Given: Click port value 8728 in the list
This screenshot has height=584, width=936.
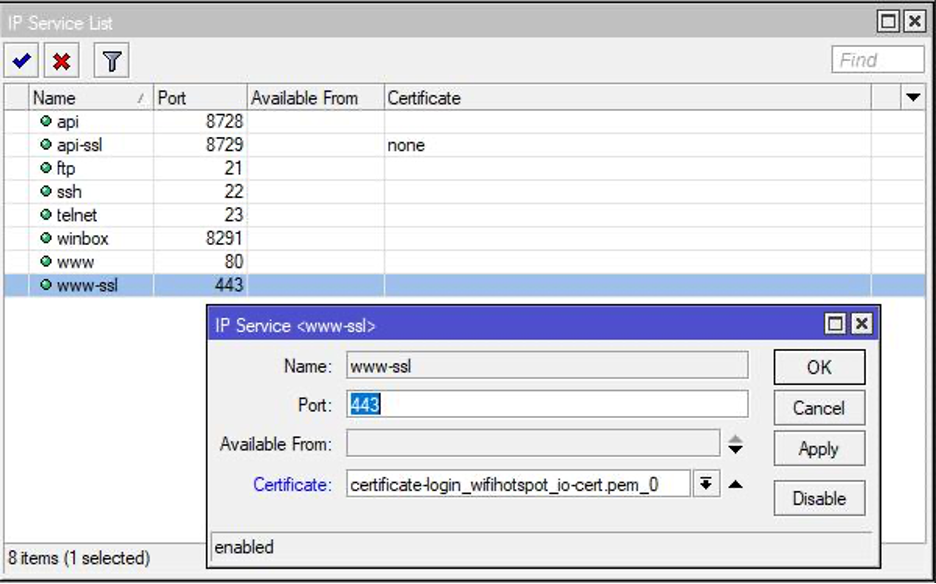Looking at the screenshot, I should point(224,122).
